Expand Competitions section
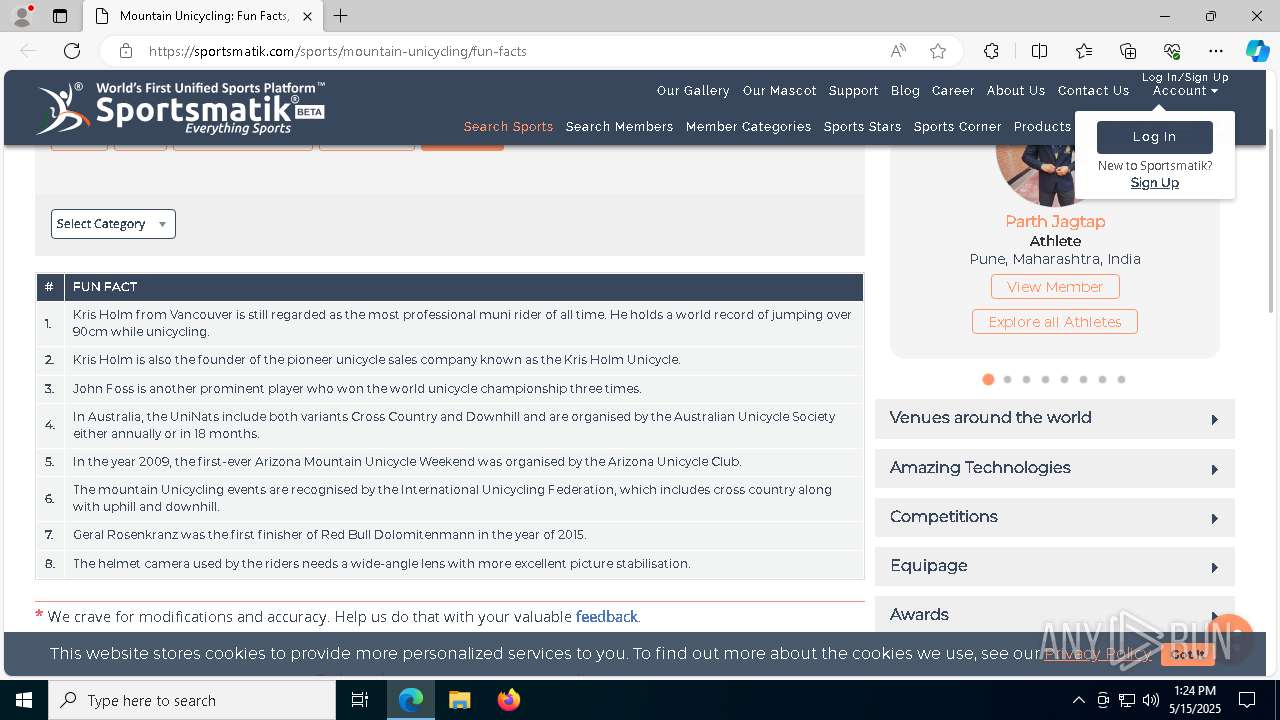The height and width of the screenshot is (720, 1280). 1055,517
